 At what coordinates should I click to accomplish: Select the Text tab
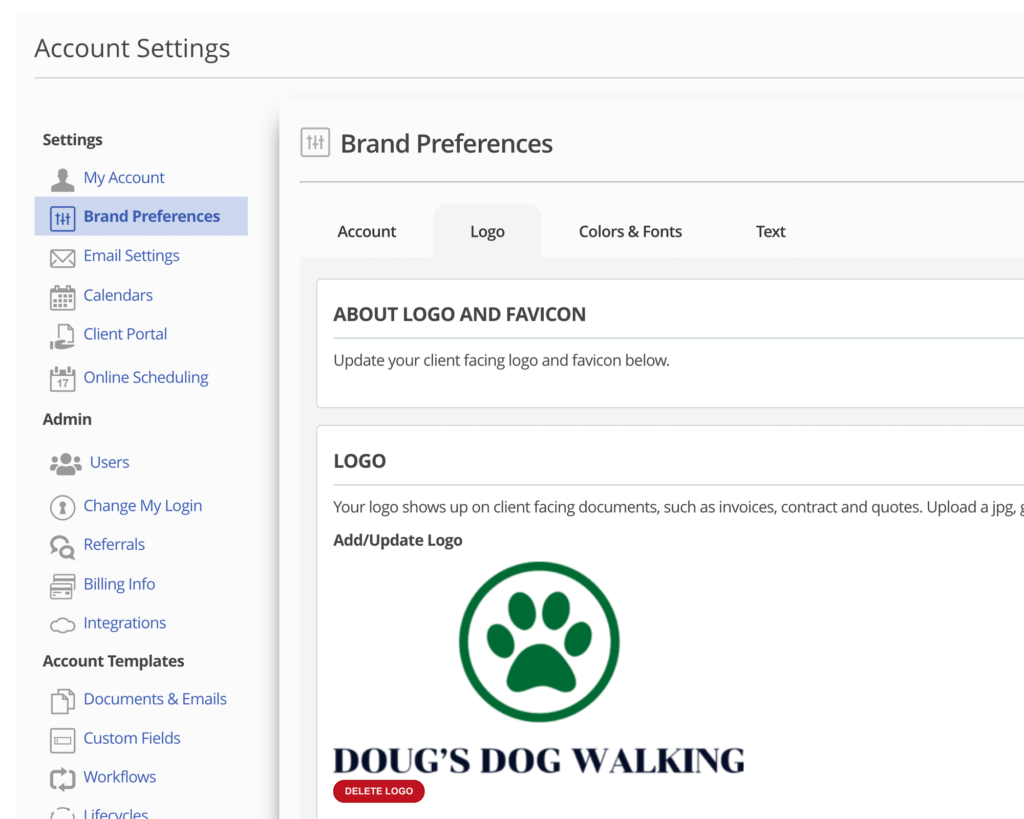(x=770, y=232)
